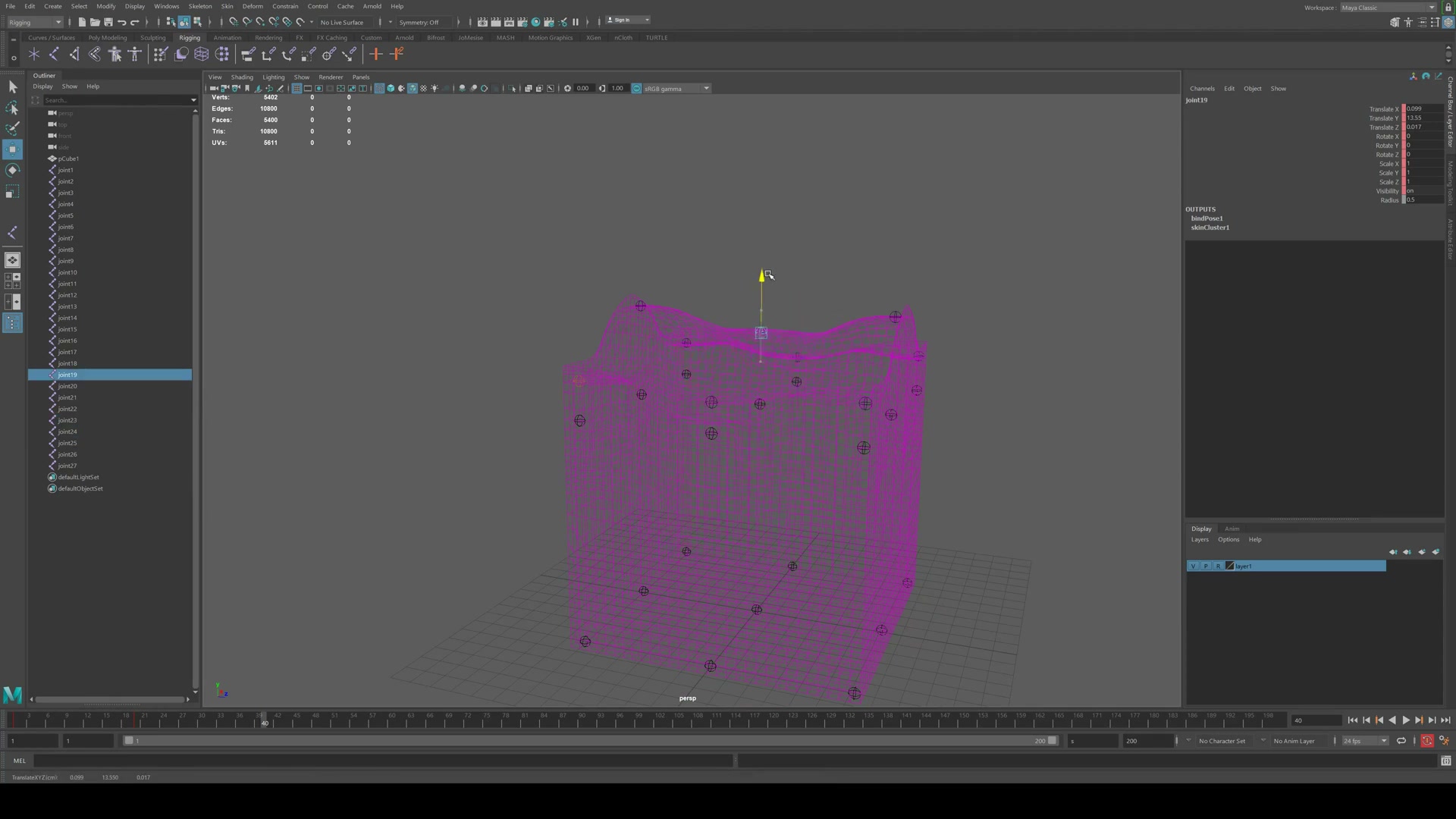
Task: Move selected layer up icon
Action: click(x=1393, y=552)
